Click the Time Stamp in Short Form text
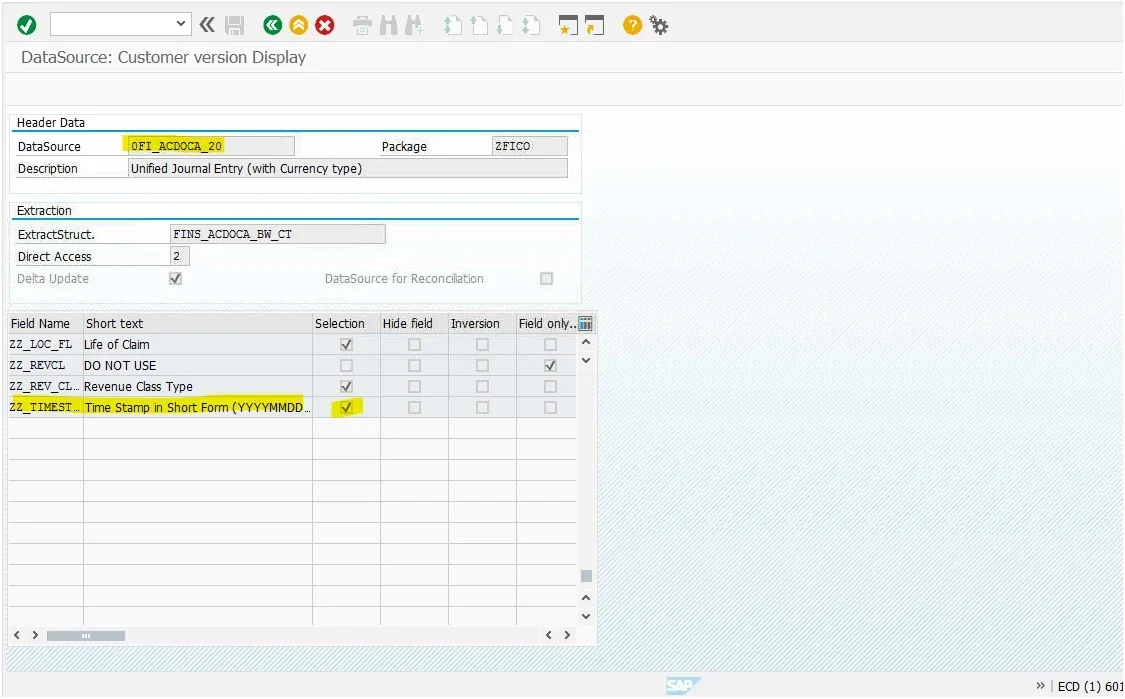 pos(197,408)
